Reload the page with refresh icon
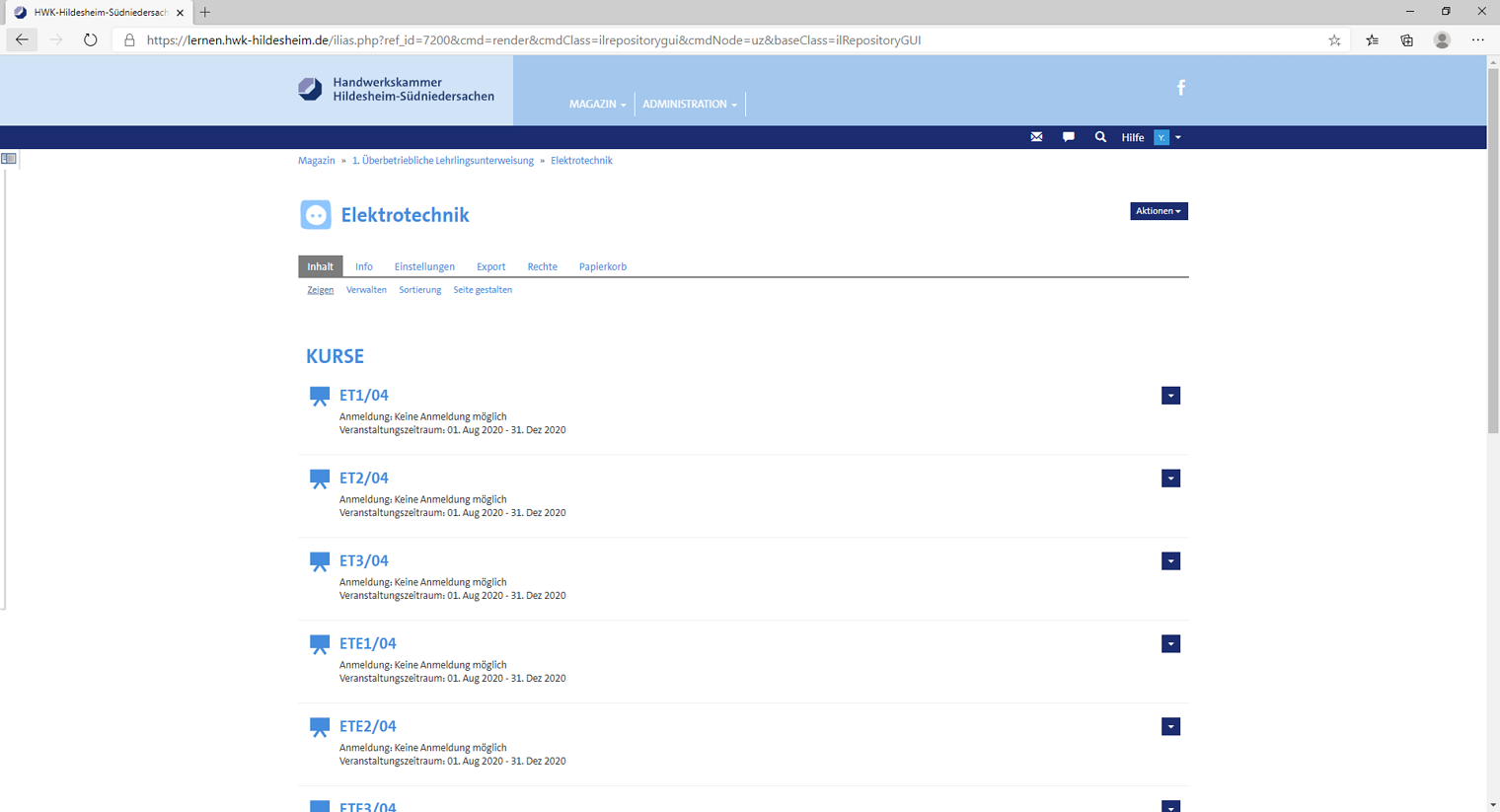 click(90, 40)
